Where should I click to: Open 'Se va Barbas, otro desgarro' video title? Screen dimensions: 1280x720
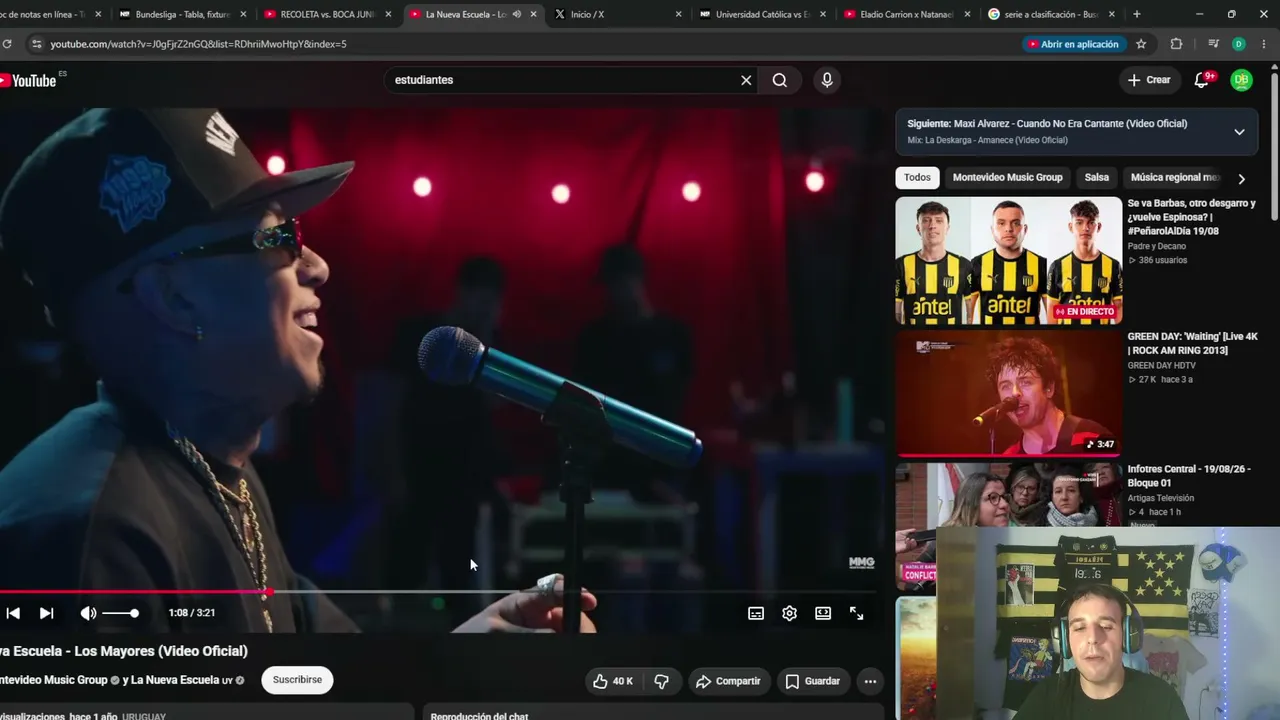(x=1192, y=217)
